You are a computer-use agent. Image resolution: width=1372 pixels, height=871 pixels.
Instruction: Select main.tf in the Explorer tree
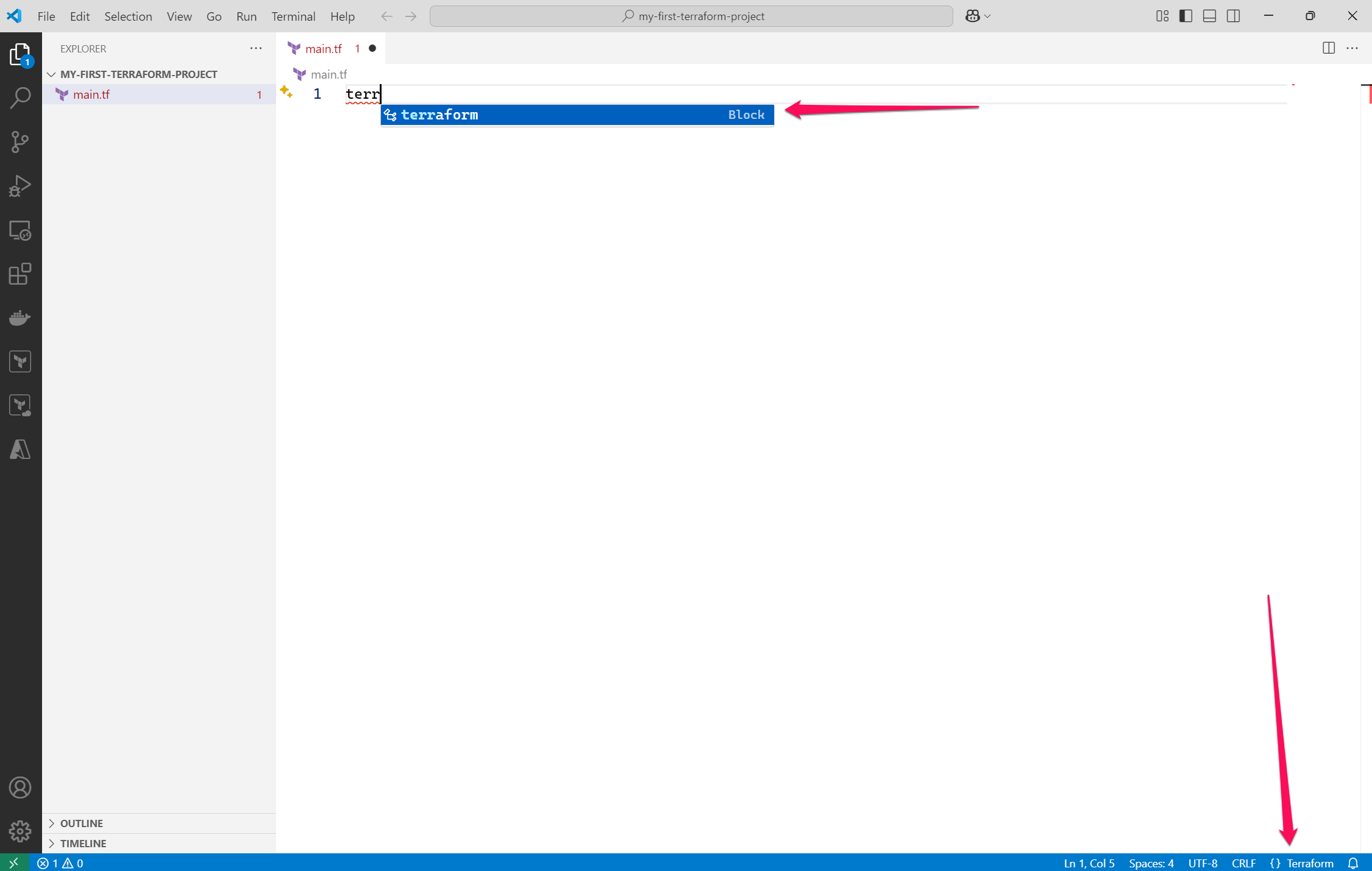point(159,94)
